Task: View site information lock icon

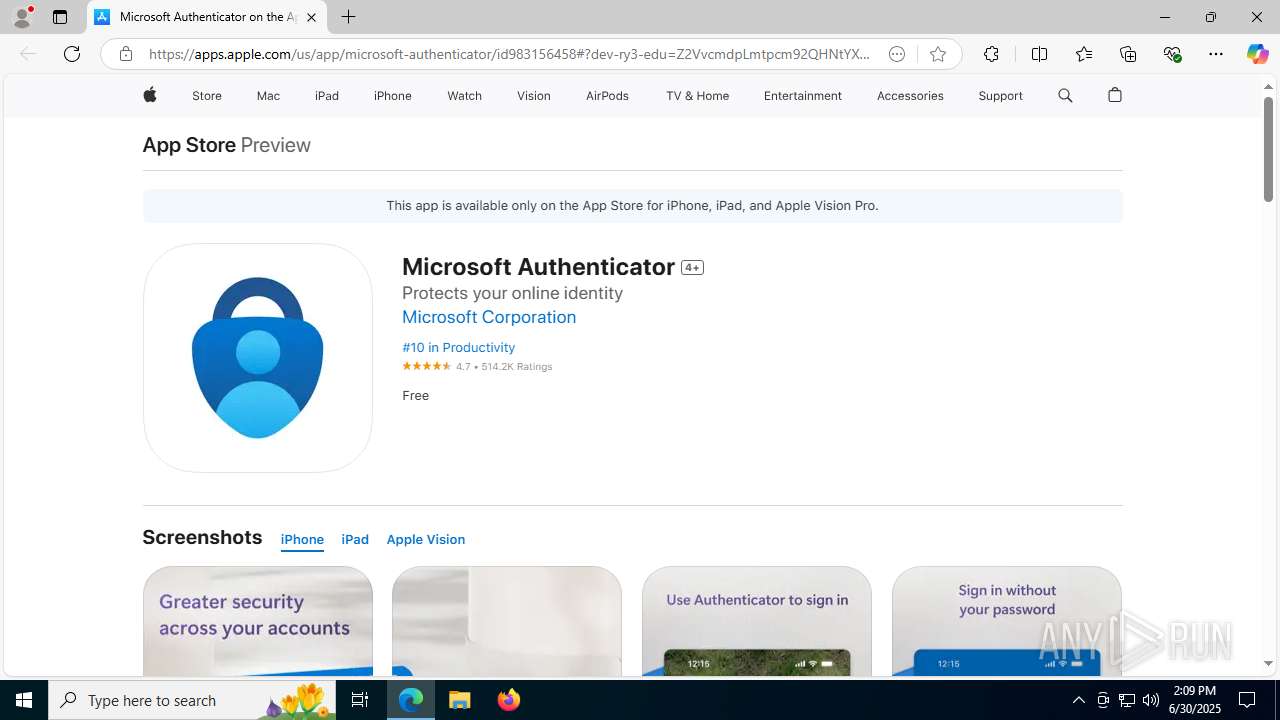Action: point(125,54)
